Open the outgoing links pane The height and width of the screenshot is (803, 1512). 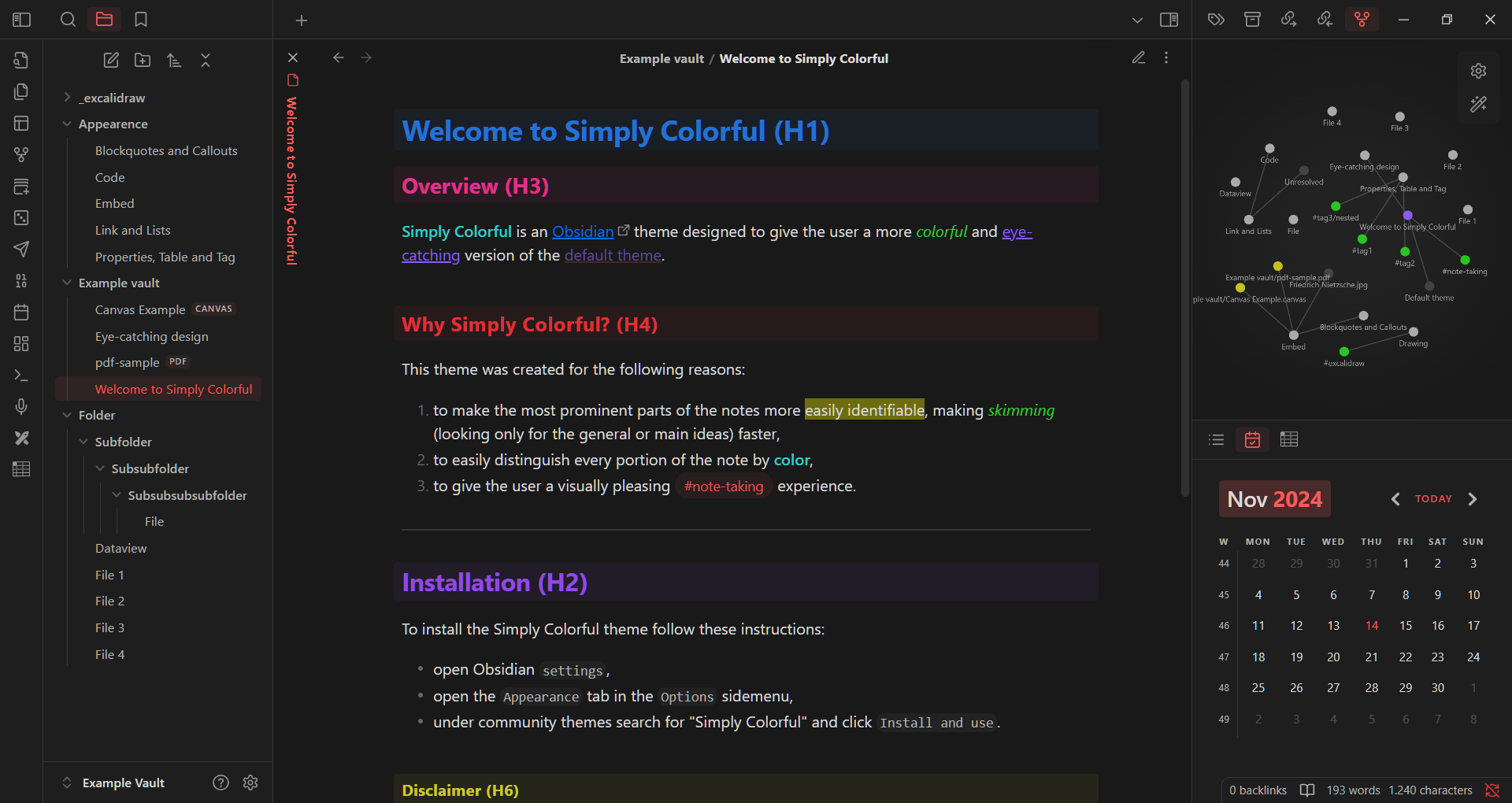(1288, 19)
